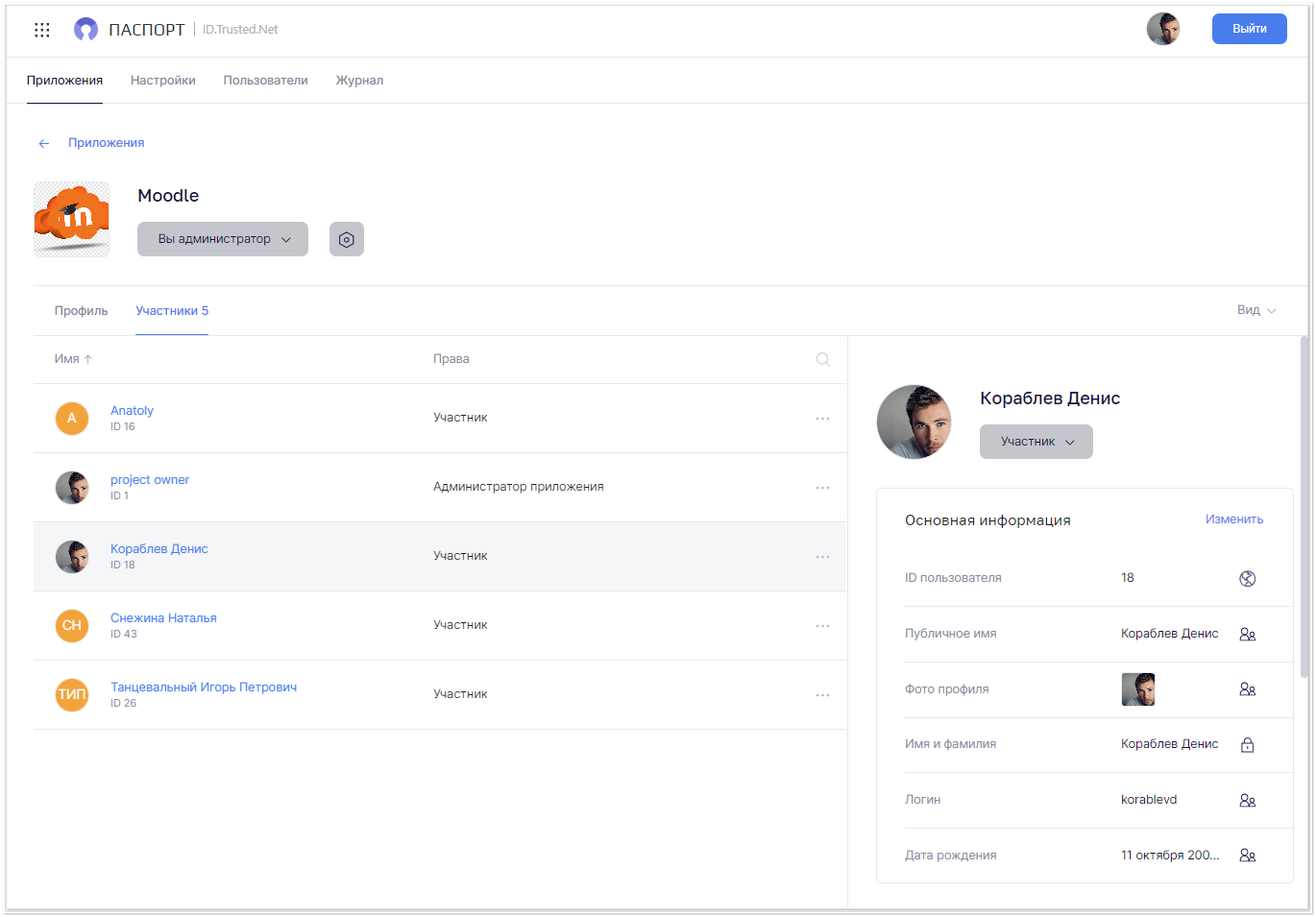Click project owner's avatar photo

pyautogui.click(x=72, y=488)
